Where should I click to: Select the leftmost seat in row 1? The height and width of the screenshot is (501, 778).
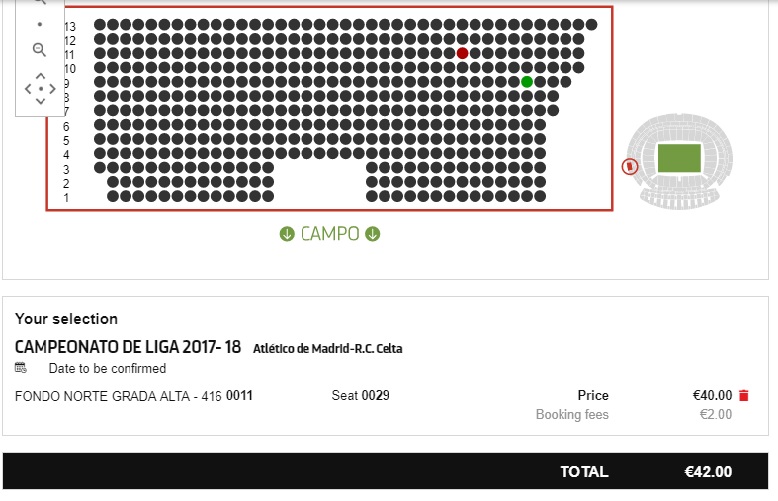click(113, 197)
